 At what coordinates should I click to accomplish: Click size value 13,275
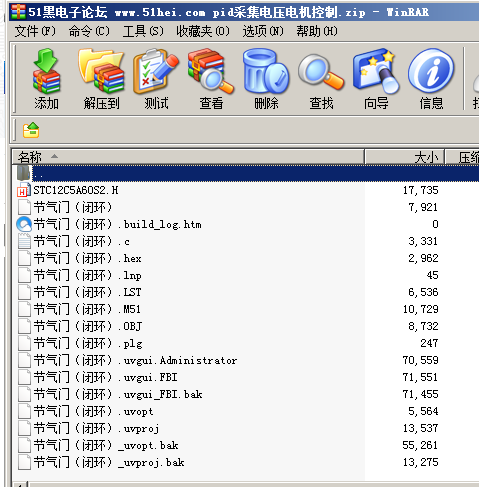(420, 462)
